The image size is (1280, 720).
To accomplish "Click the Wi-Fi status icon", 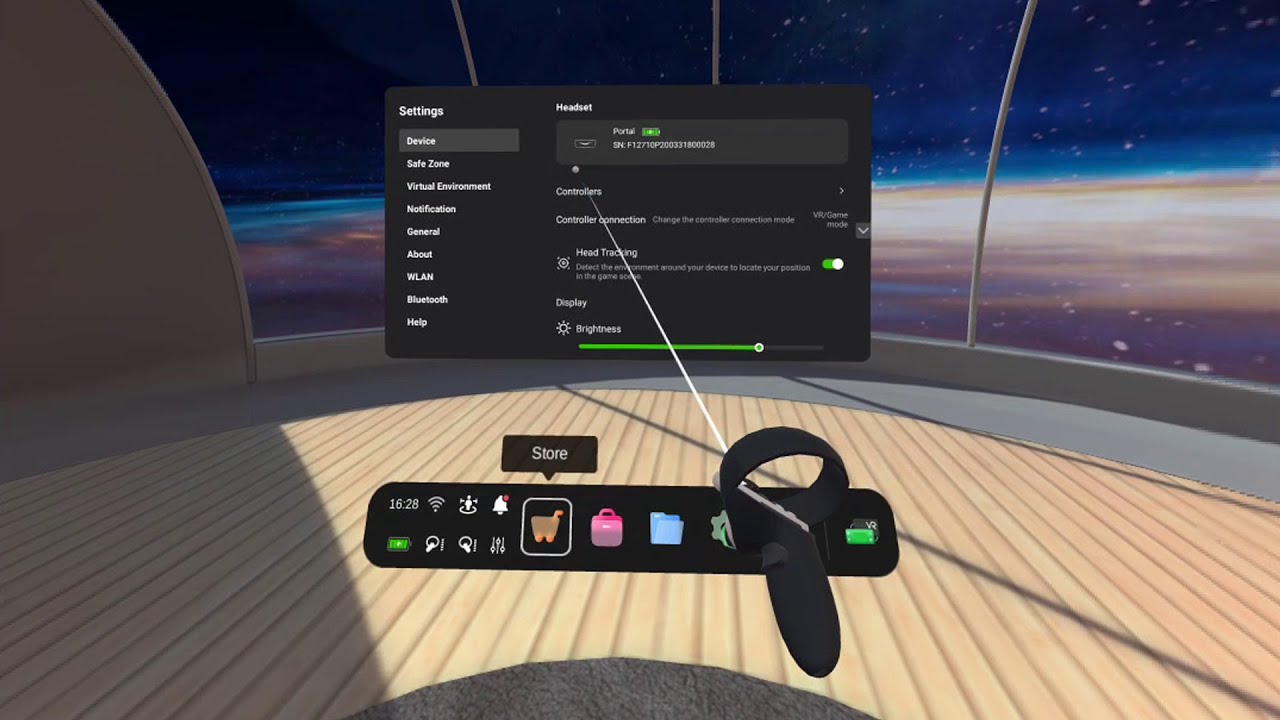I will pos(436,504).
